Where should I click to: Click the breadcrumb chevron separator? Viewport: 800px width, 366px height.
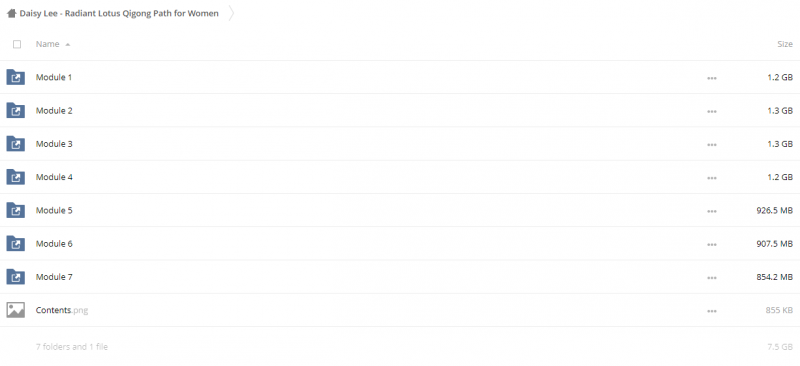pyautogui.click(x=232, y=13)
